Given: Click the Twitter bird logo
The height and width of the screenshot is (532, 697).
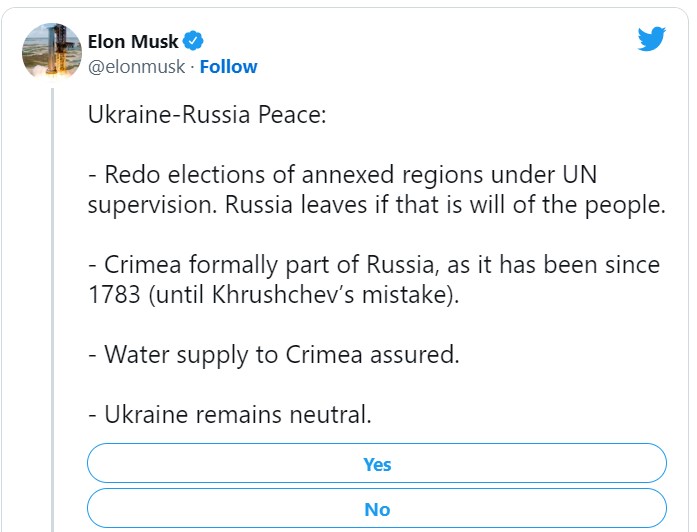Looking at the screenshot, I should 651,39.
